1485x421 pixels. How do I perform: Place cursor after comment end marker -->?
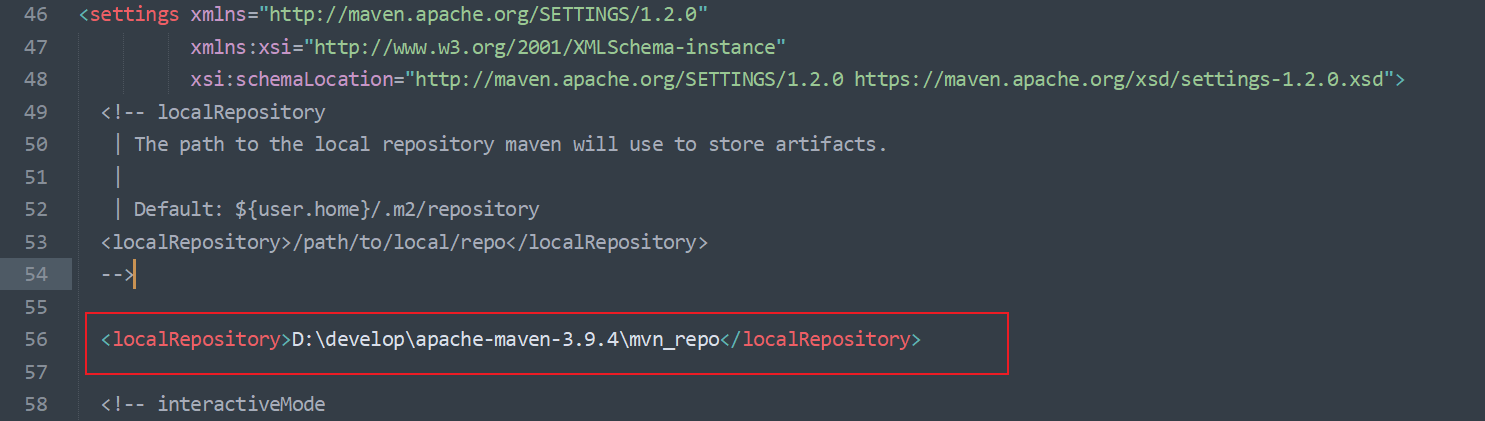[x=133, y=274]
